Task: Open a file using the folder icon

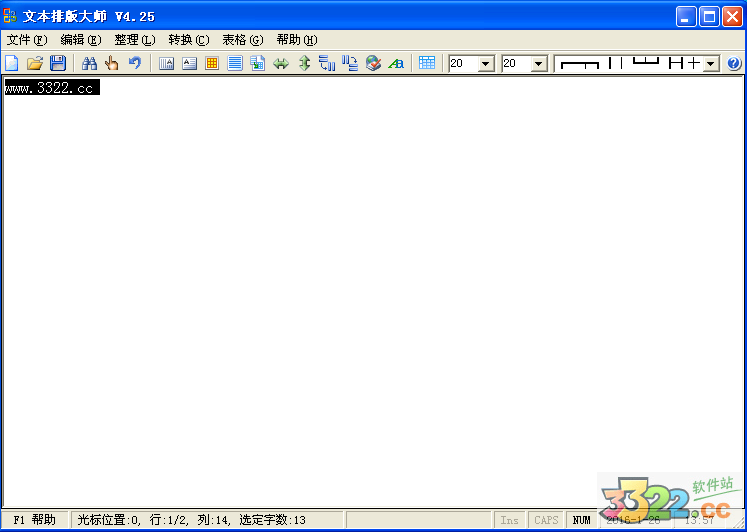Action: click(35, 63)
